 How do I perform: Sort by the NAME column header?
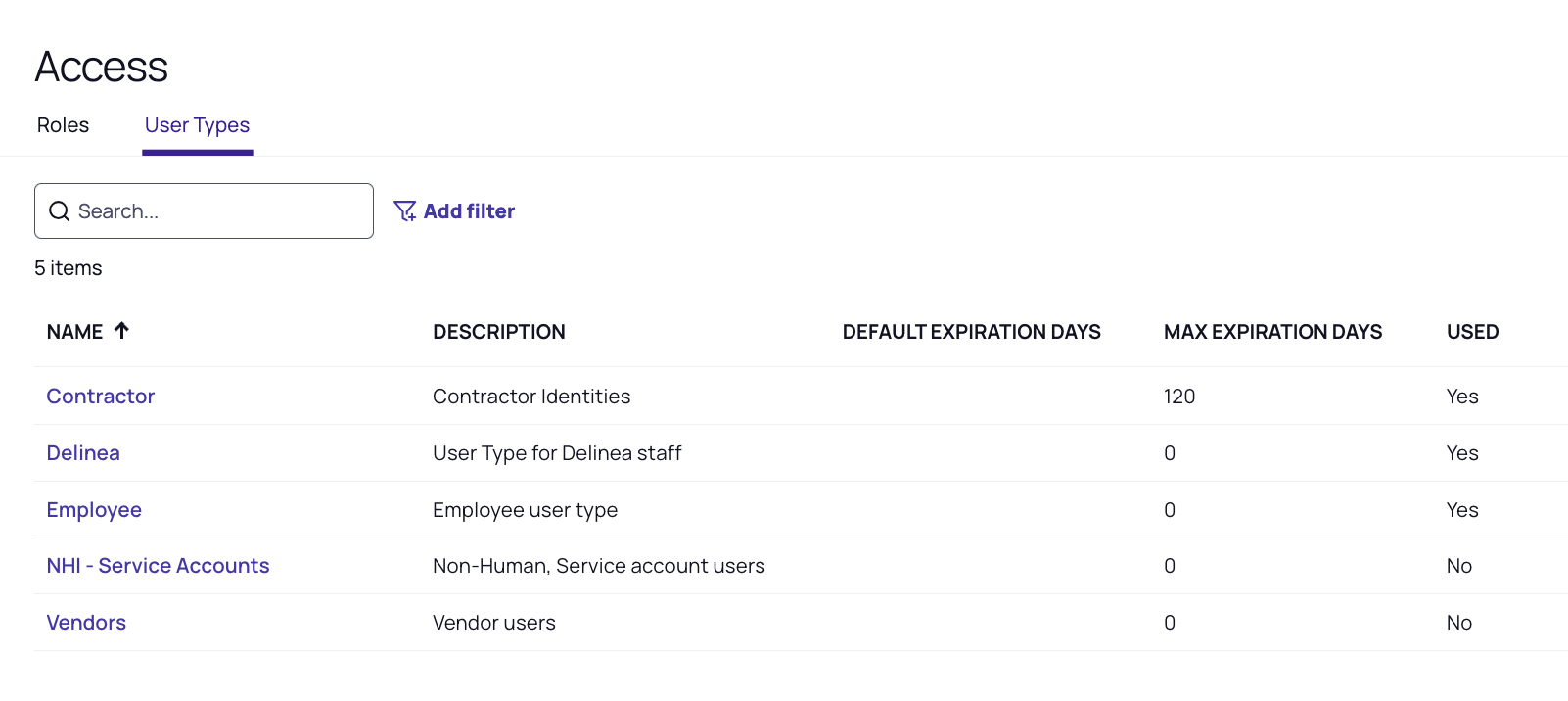pos(74,332)
